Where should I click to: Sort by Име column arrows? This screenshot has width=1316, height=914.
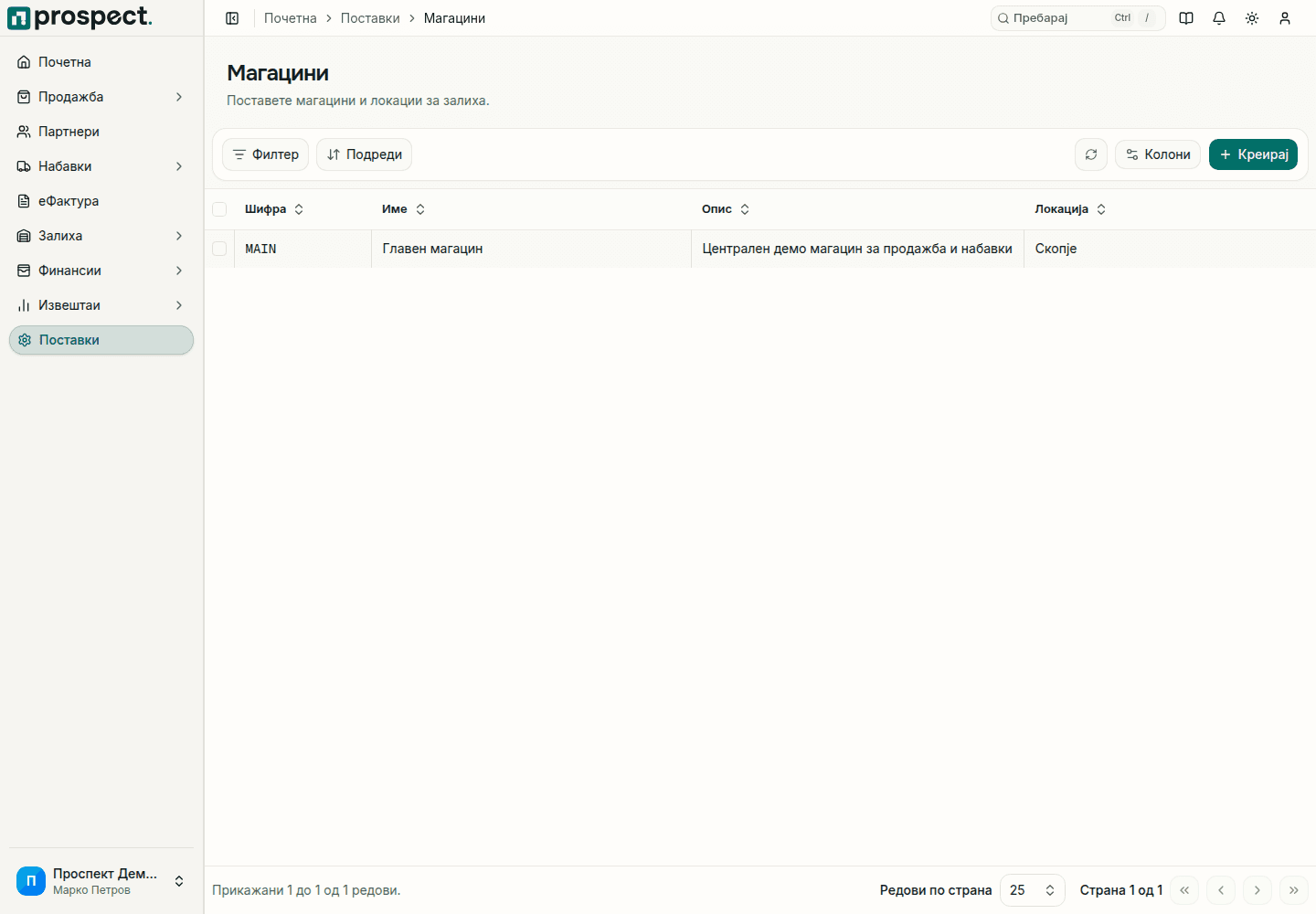[420, 209]
